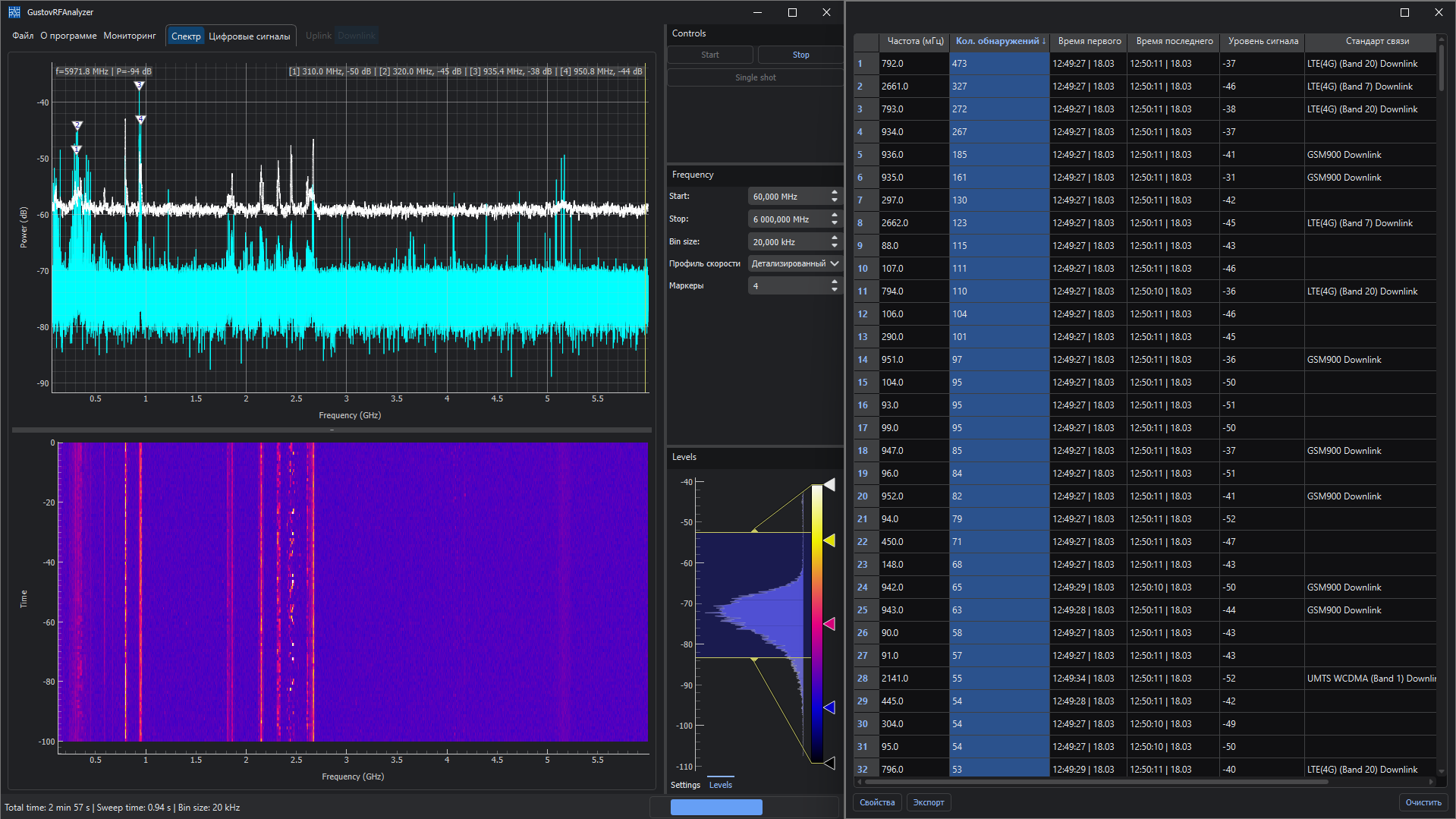The width and height of the screenshot is (1456, 819).
Task: Click the Экспорт button
Action: click(928, 802)
